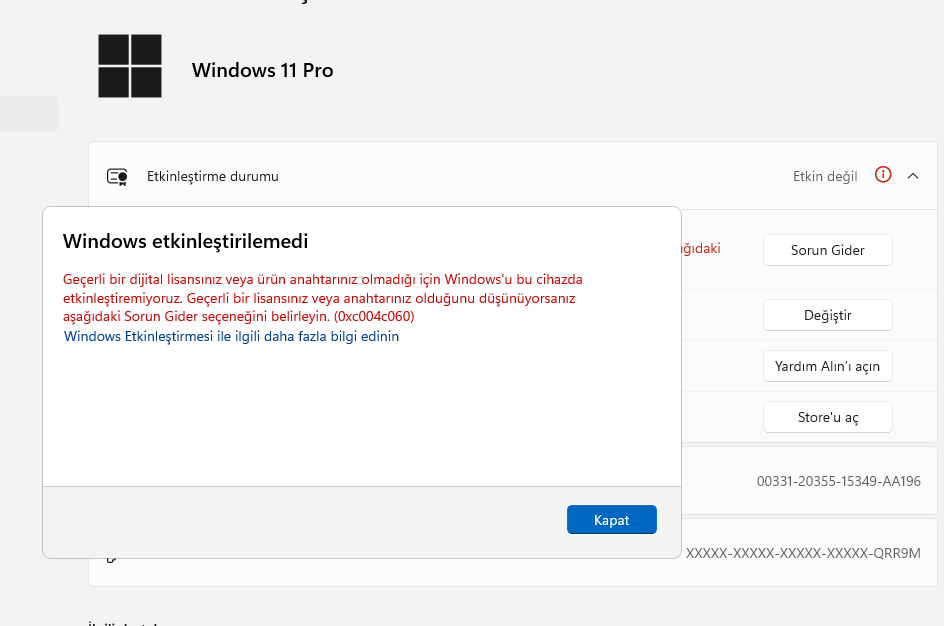This screenshot has width=944, height=626.
Task: Collapse the Etkinleştirme durumu section chevron
Action: tap(913, 176)
